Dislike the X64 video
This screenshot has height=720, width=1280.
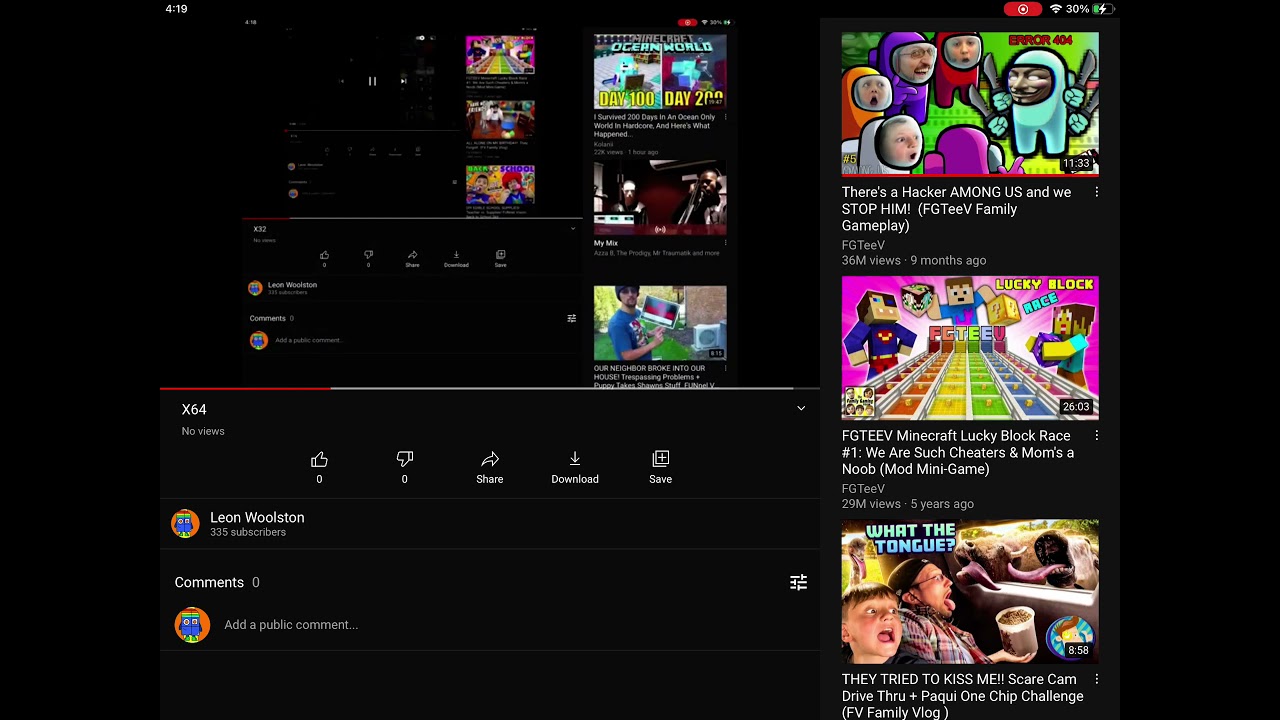pyautogui.click(x=404, y=467)
